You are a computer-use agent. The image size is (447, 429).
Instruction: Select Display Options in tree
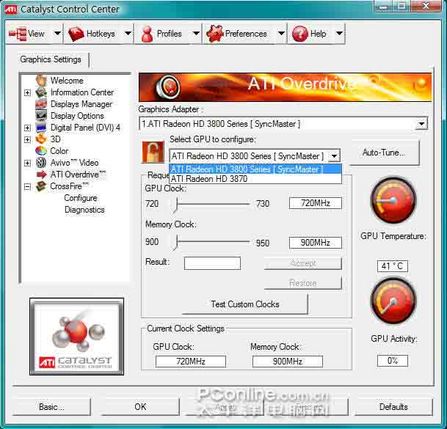point(77,116)
